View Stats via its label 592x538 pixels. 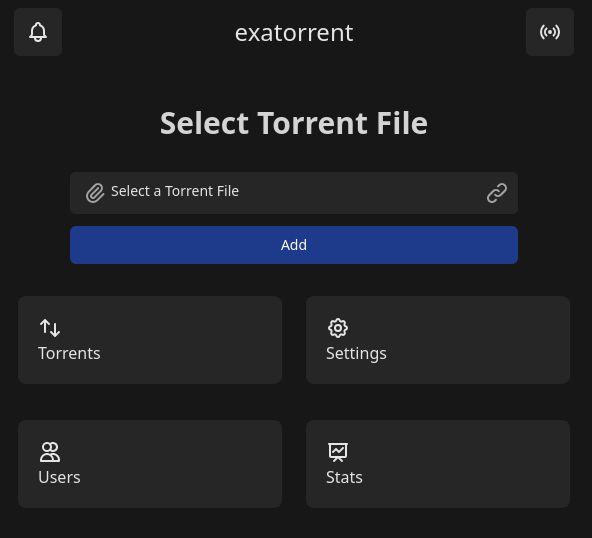[x=344, y=477]
